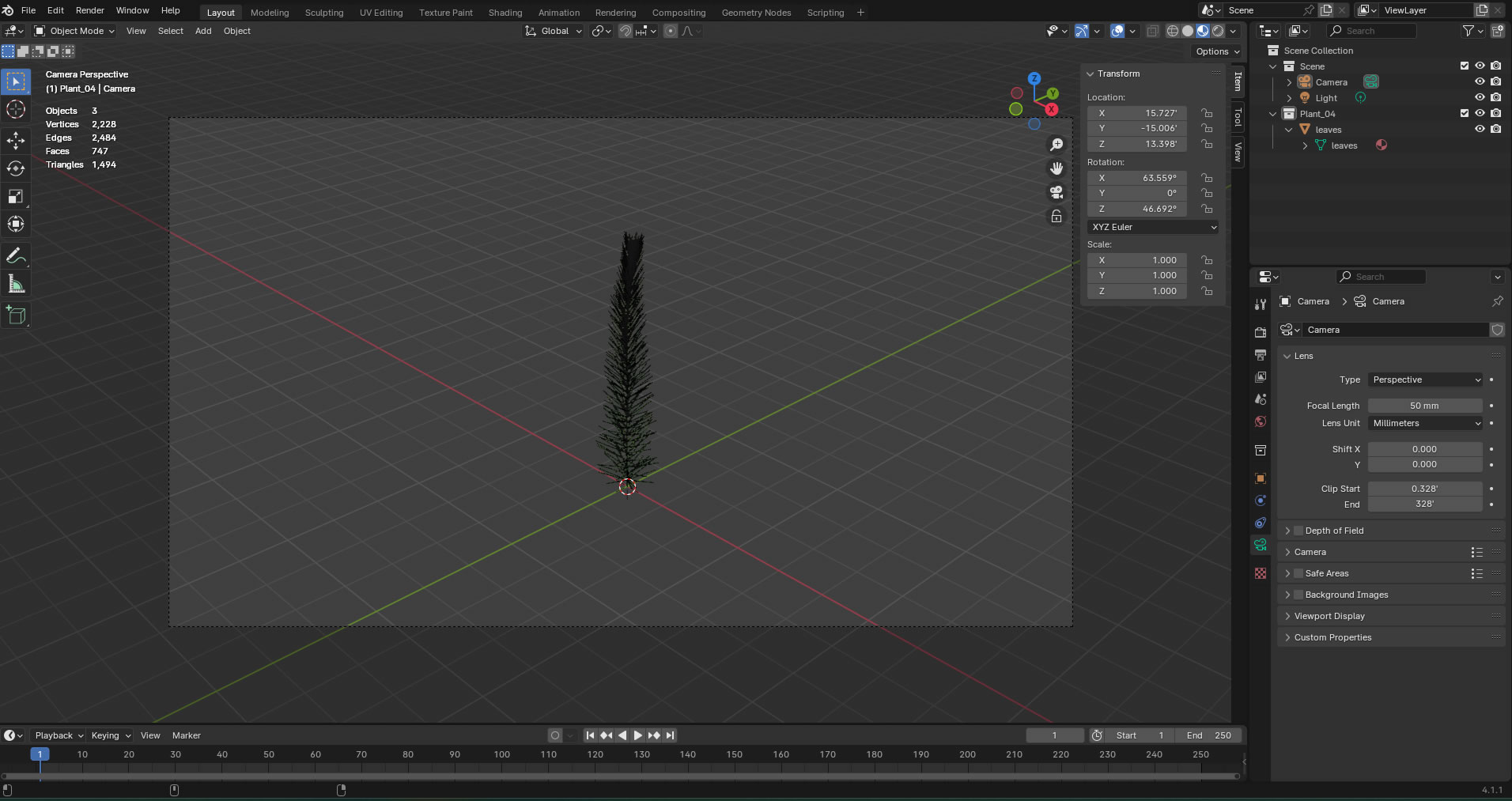Disable Plant_04 collection checkbox
1512x801 pixels.
tap(1465, 114)
